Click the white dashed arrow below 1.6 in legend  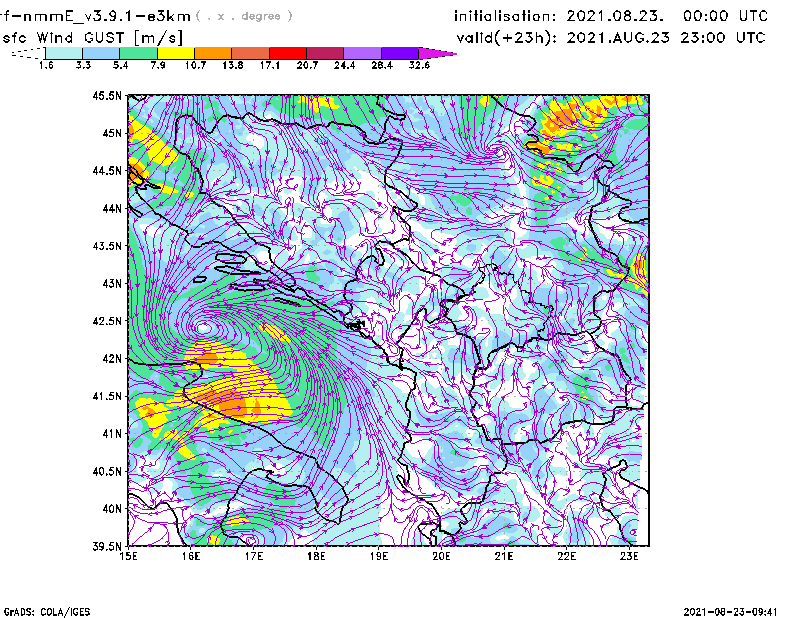click(28, 53)
